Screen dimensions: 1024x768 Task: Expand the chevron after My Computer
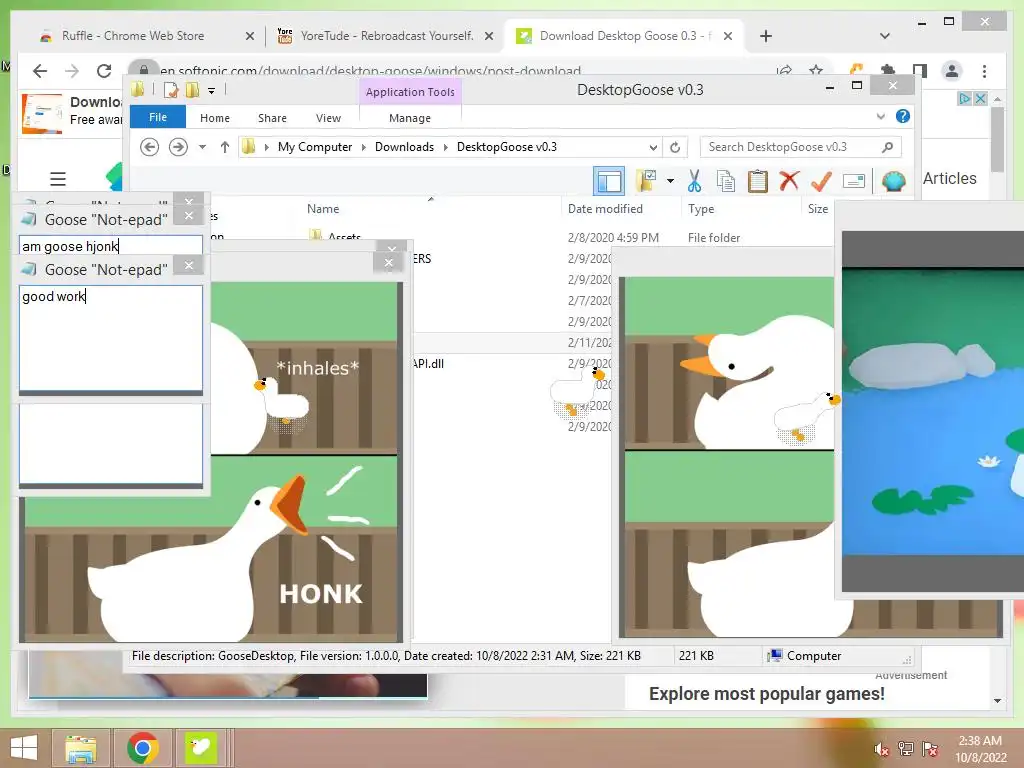(x=364, y=147)
